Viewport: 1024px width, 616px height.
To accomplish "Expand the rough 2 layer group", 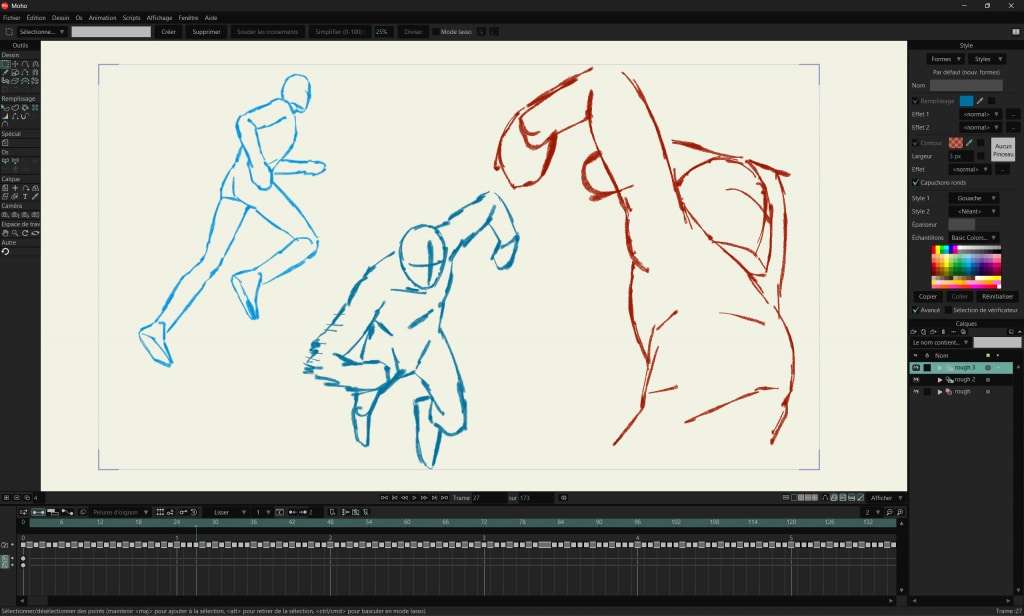I will pos(939,380).
